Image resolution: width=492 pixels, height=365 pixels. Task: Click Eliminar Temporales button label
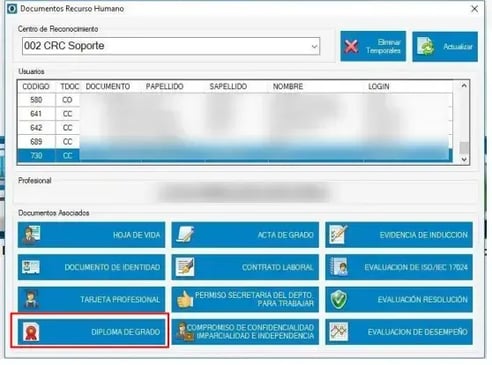pyautogui.click(x=383, y=46)
